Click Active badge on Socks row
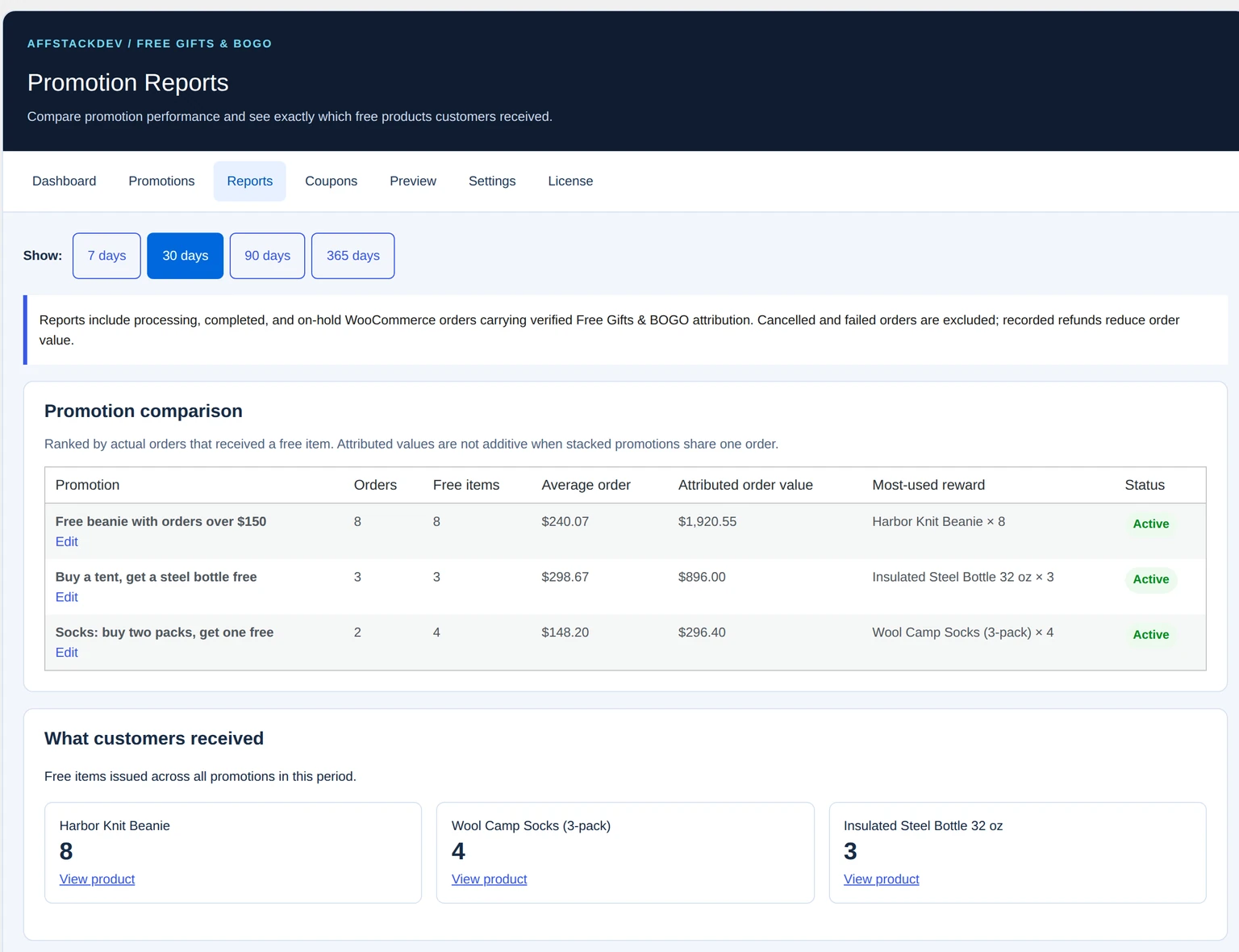The height and width of the screenshot is (952, 1239). (x=1150, y=635)
